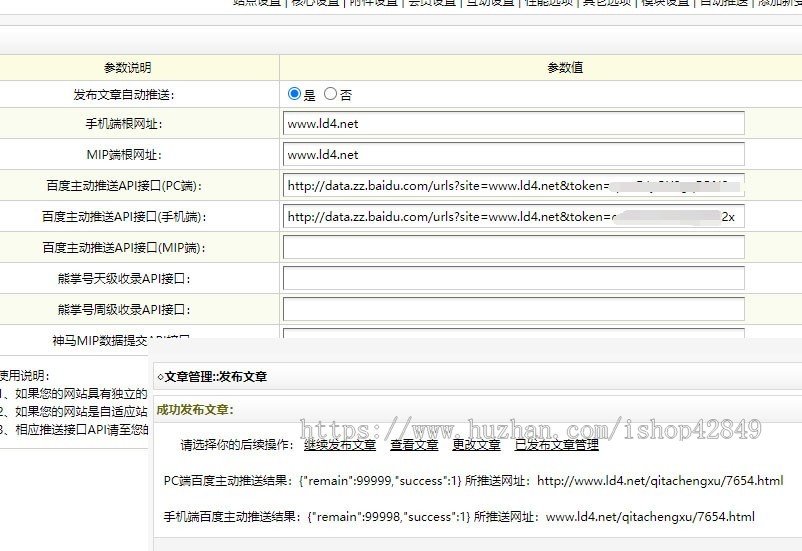Click the 百度主动推送API接口(MIP端) label
The image size is (802, 551).
click(x=124, y=248)
